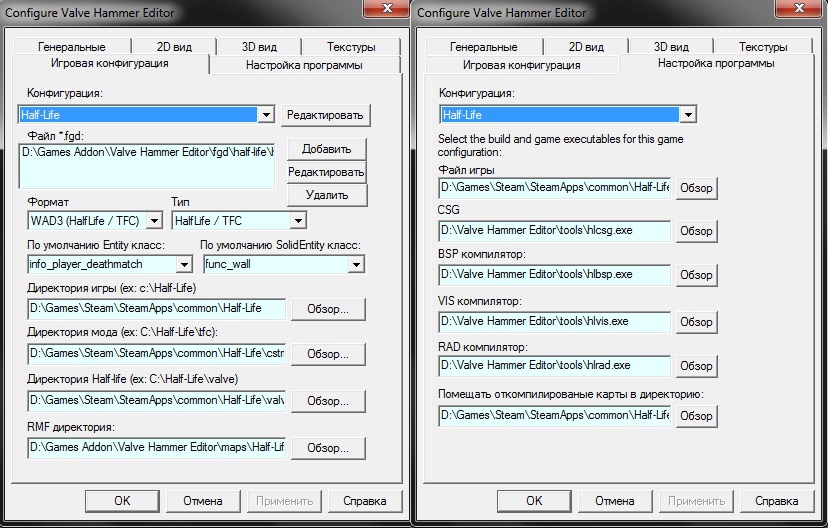Click the BSP компилятор hlbsp.exe field
This screenshot has height=528, width=828.
coord(554,275)
